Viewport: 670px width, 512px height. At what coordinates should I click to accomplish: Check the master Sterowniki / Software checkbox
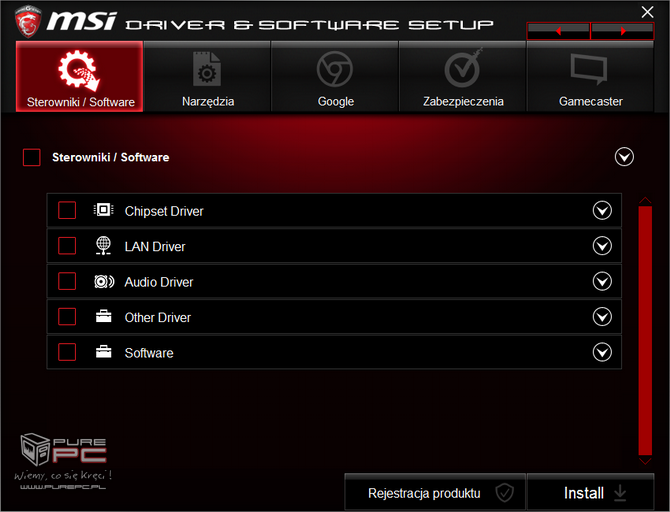(32, 157)
